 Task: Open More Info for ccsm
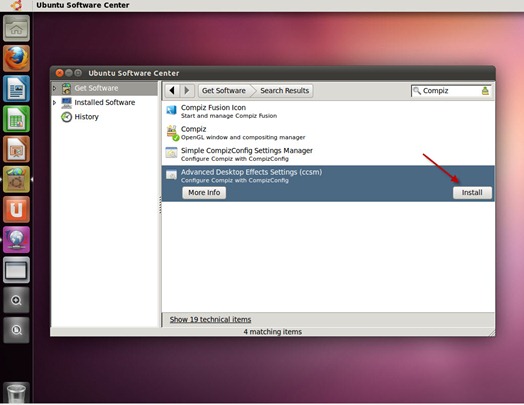tap(204, 193)
